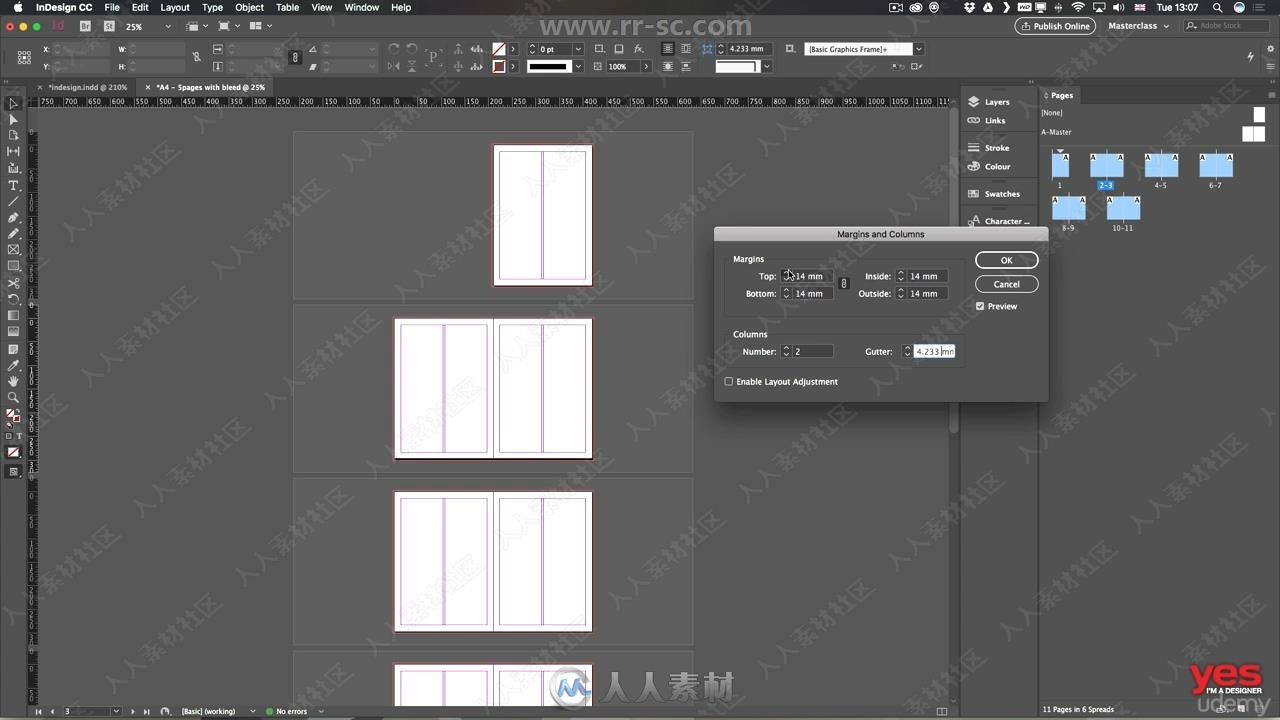Click the Adobe Stock search field
This screenshot has height=720, width=1280.
click(x=1226, y=26)
